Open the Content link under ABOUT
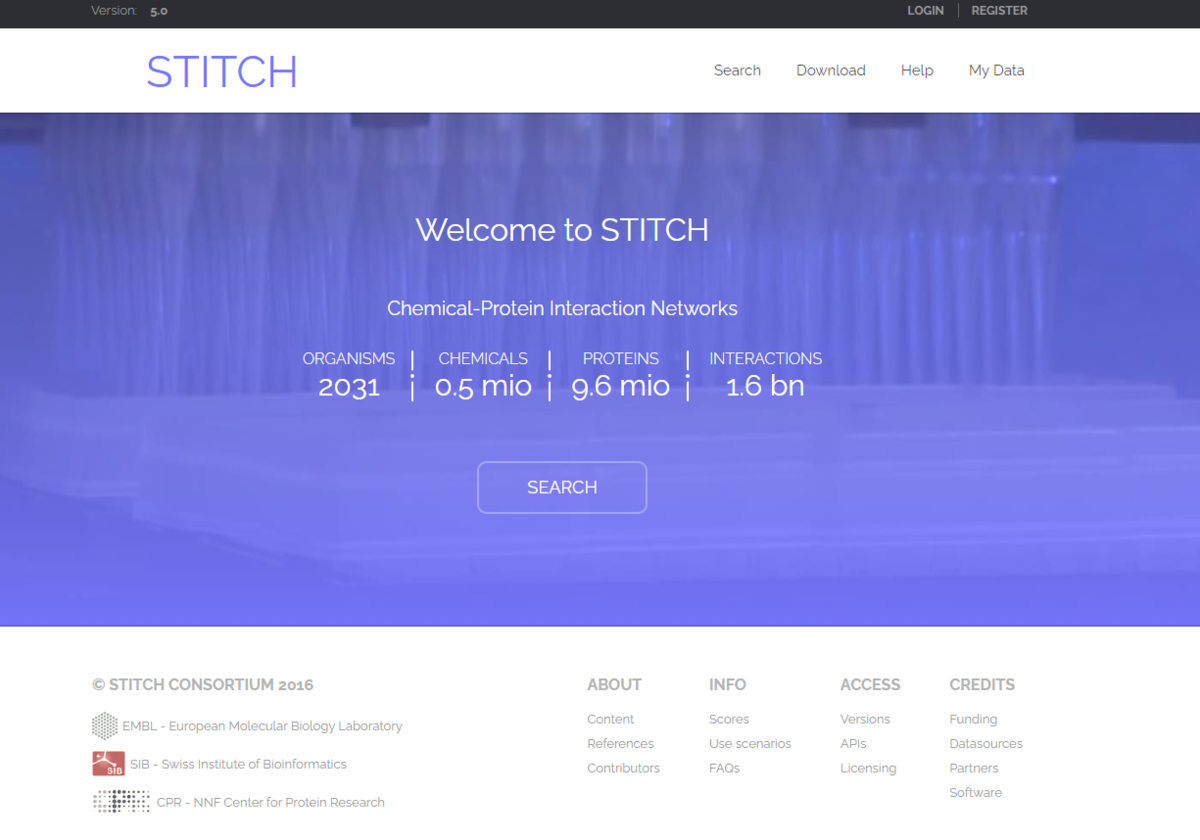 click(x=611, y=719)
